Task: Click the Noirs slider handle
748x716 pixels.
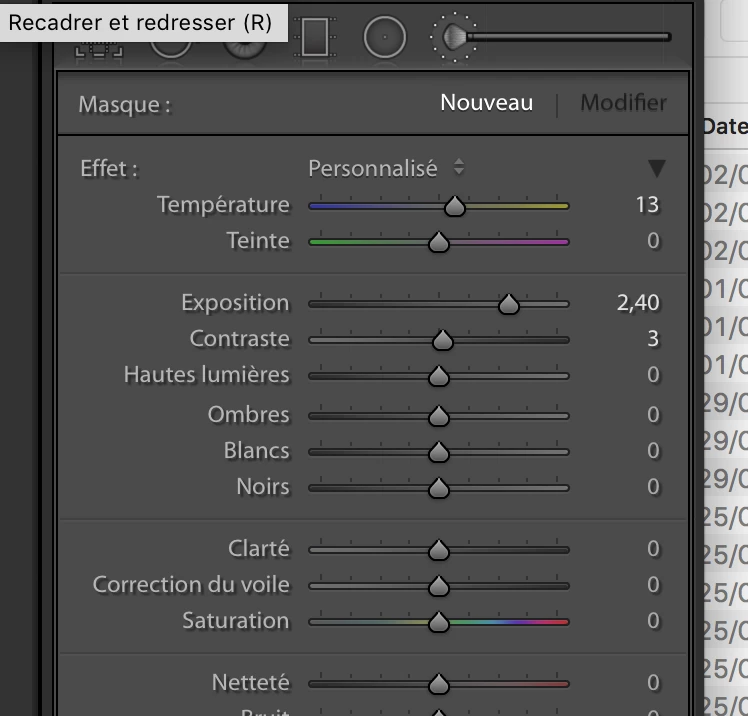Action: [x=438, y=488]
